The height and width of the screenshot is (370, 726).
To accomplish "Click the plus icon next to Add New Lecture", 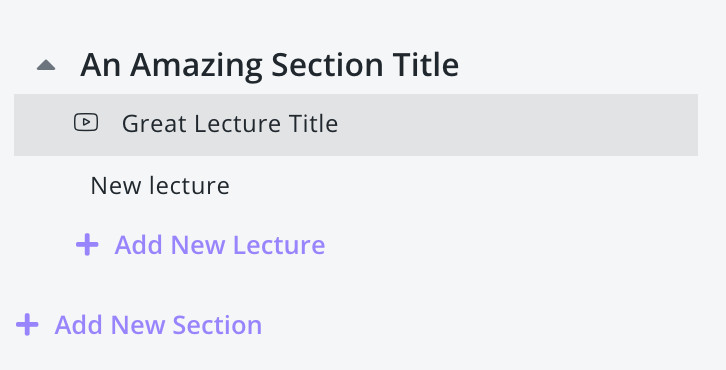I will (87, 245).
